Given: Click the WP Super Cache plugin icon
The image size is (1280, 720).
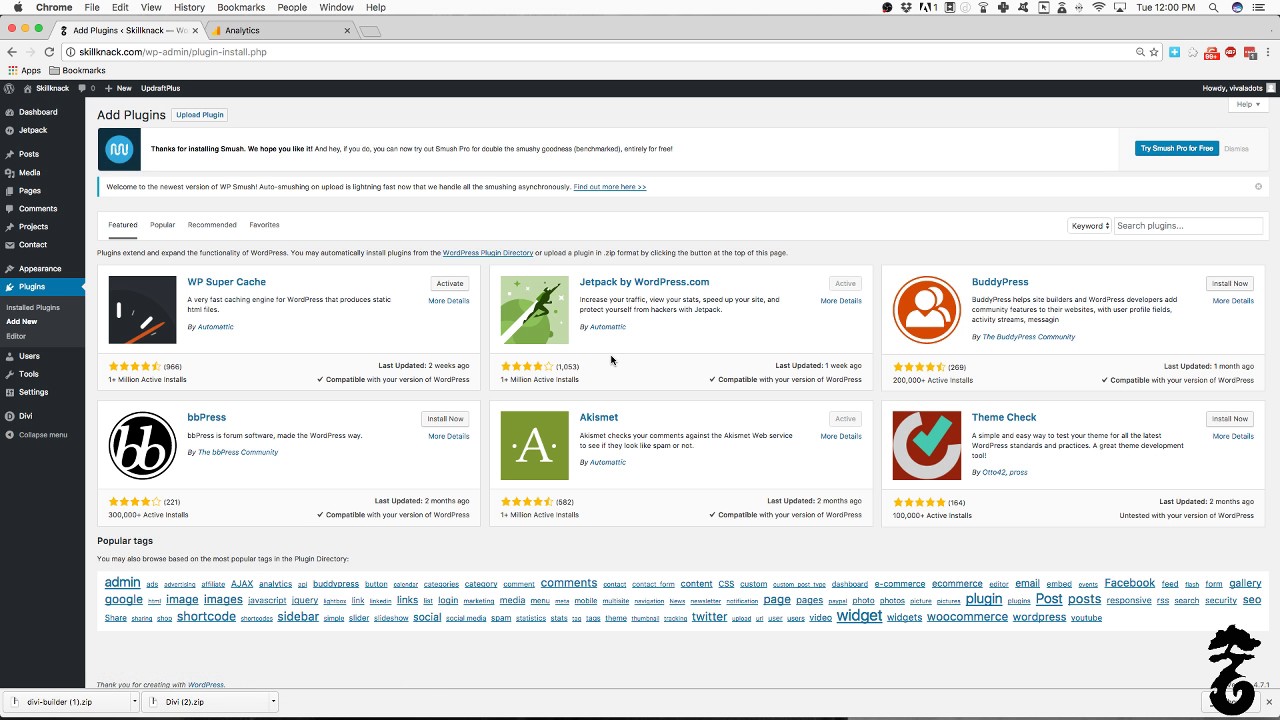Looking at the screenshot, I should (142, 310).
